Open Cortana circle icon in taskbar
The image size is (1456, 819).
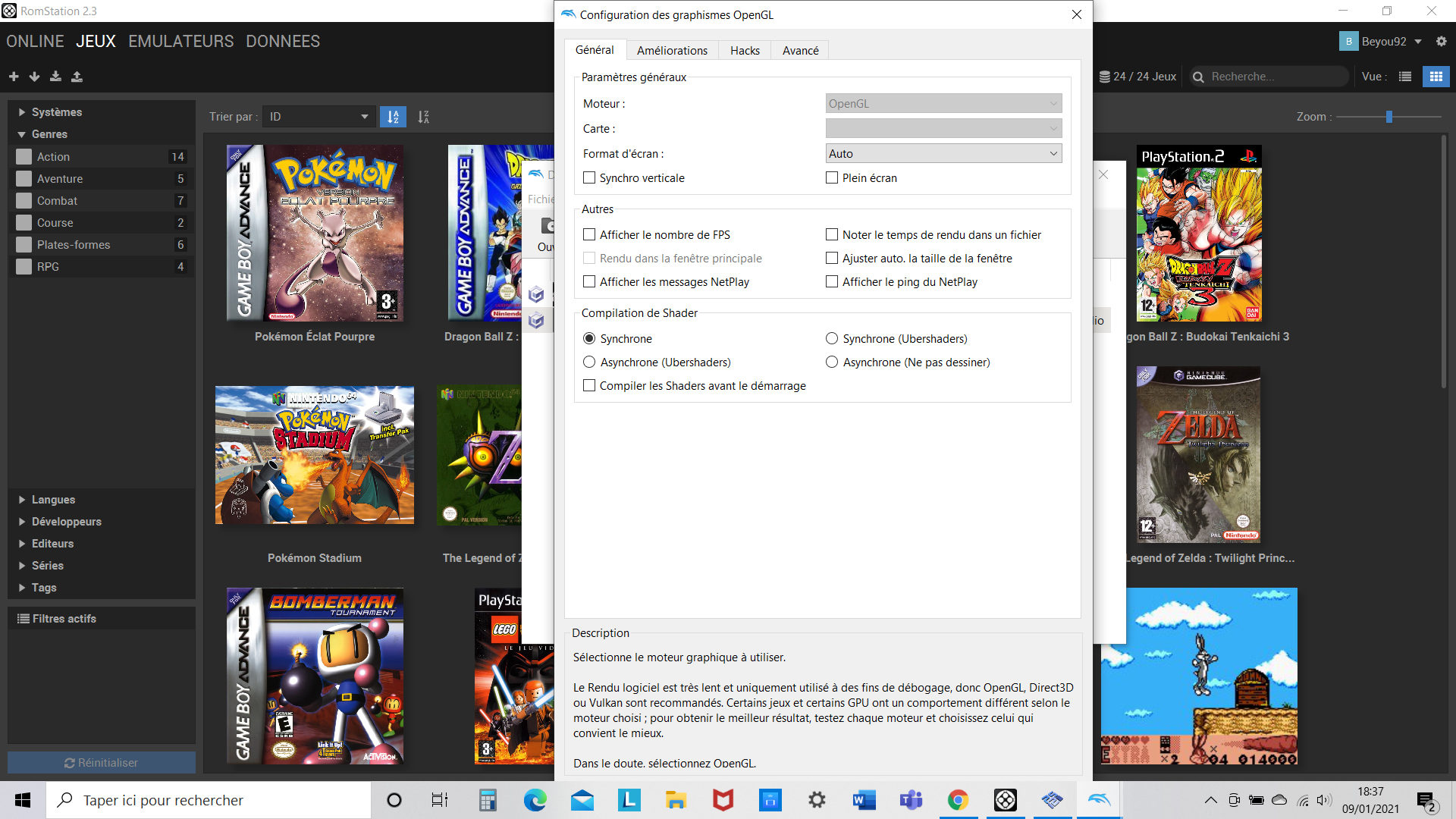(x=394, y=800)
